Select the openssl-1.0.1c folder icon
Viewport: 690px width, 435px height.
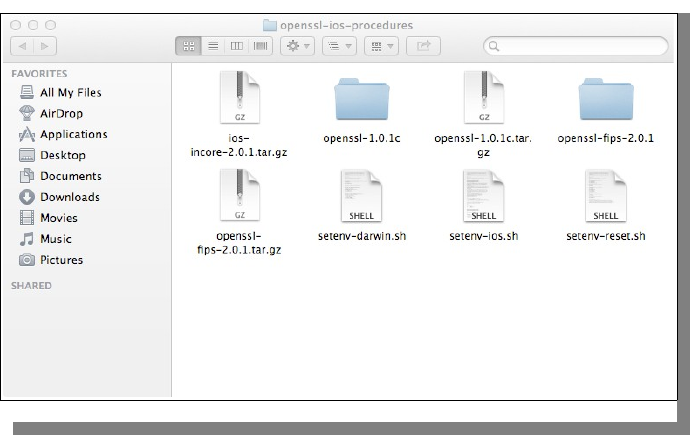(x=361, y=99)
